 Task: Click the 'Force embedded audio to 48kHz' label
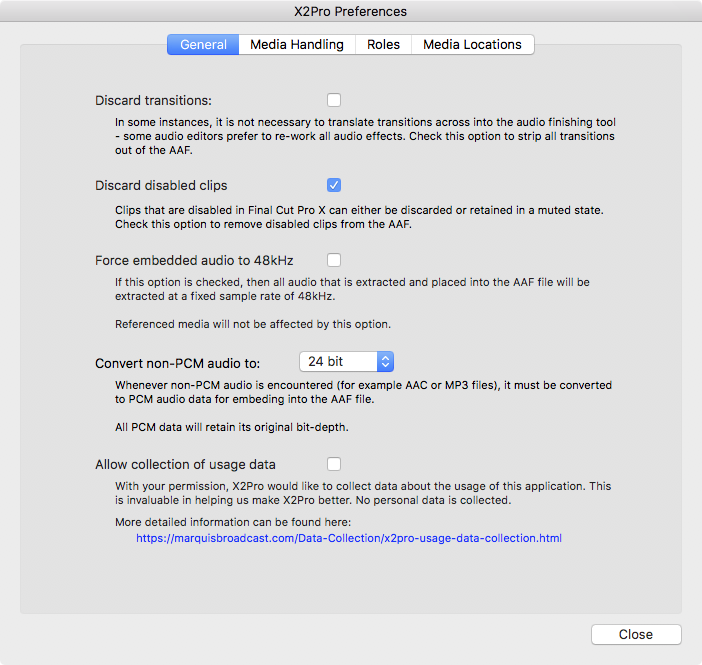[x=194, y=260]
